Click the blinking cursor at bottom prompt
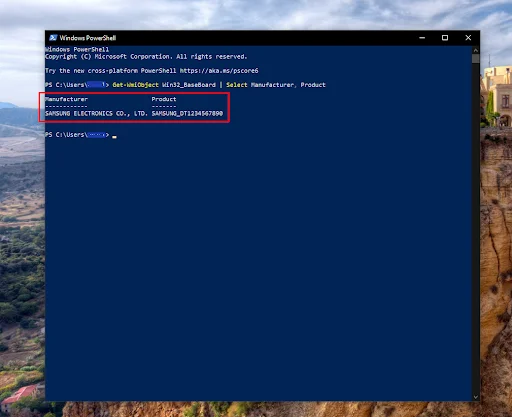This screenshot has height=417, width=512. [x=114, y=137]
